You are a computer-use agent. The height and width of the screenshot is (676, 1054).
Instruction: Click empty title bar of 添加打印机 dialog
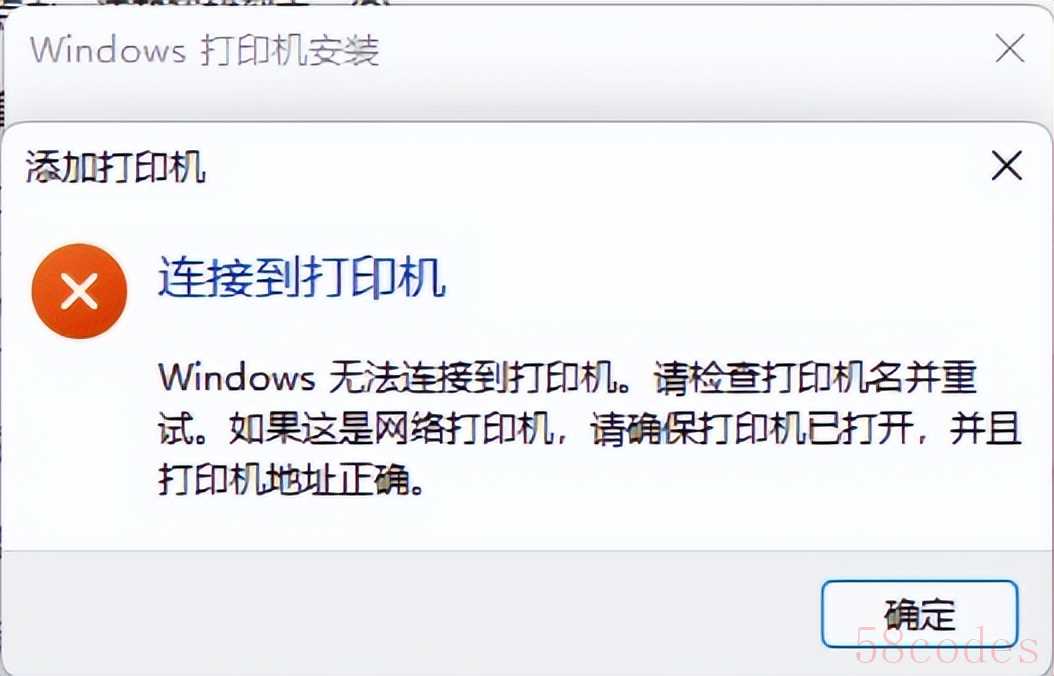pyautogui.click(x=592, y=166)
